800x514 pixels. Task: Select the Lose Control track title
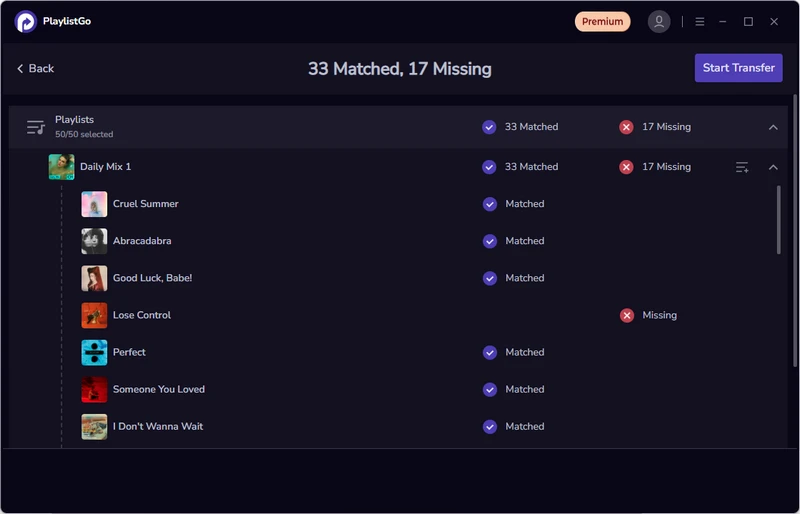pyautogui.click(x=141, y=315)
